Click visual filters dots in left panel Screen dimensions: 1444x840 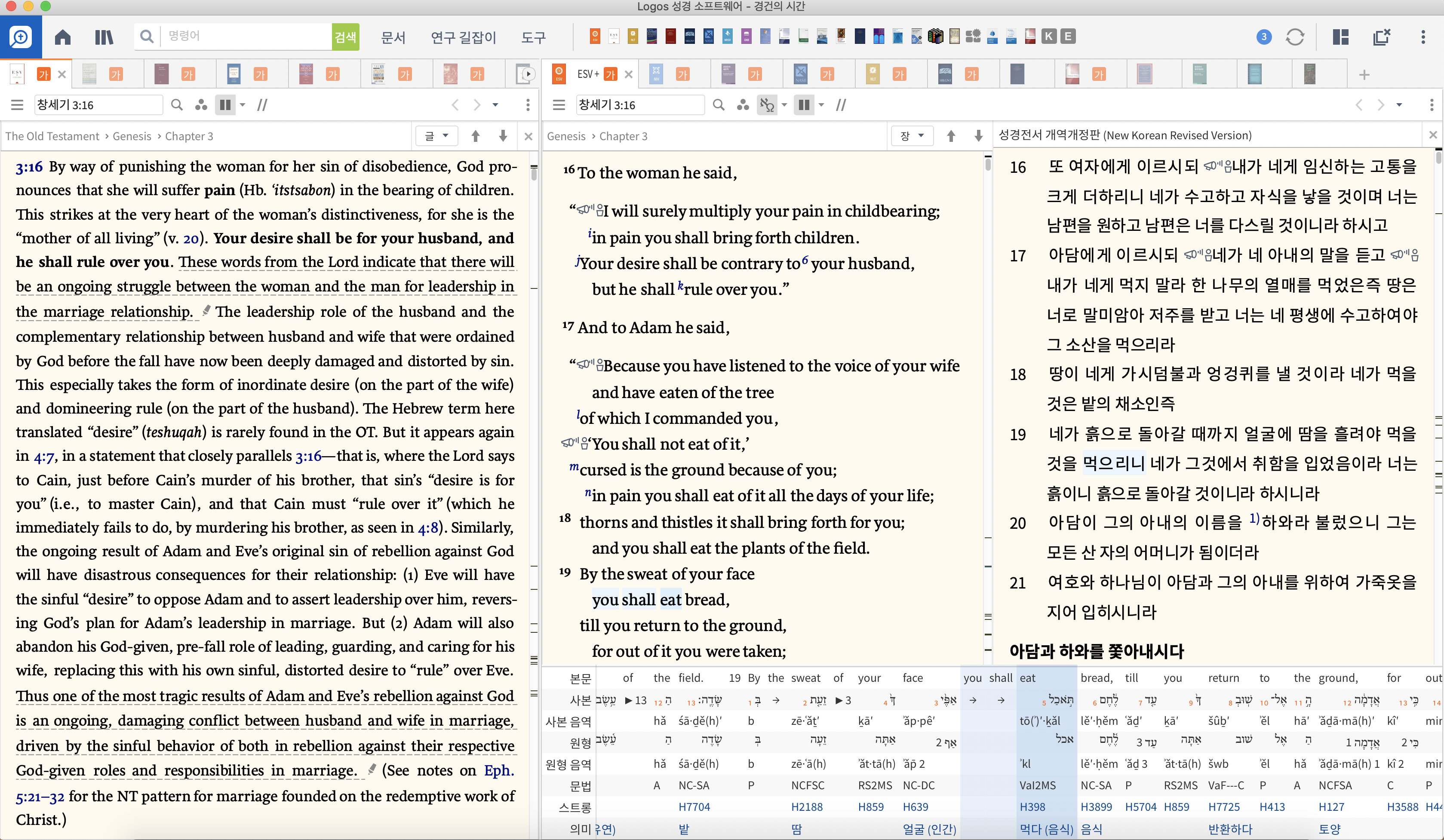[200, 105]
